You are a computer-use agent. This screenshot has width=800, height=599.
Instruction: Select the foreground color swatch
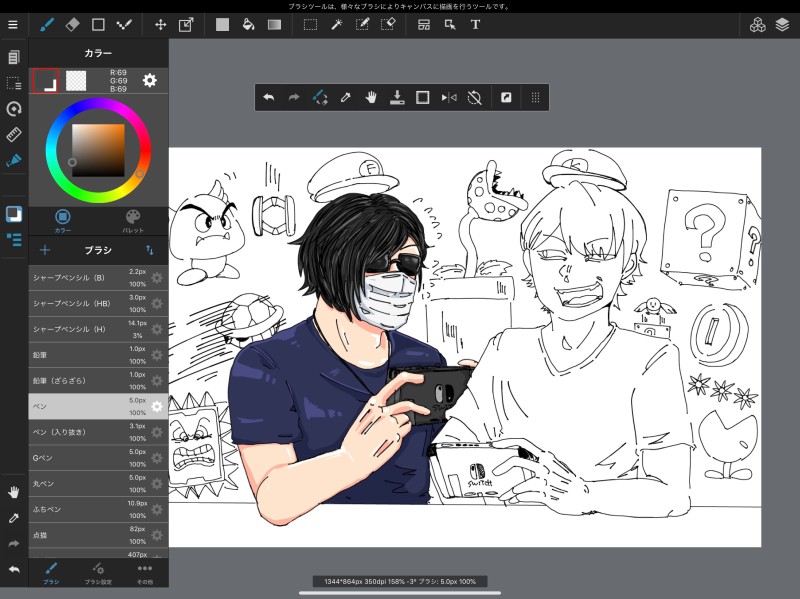pos(45,81)
